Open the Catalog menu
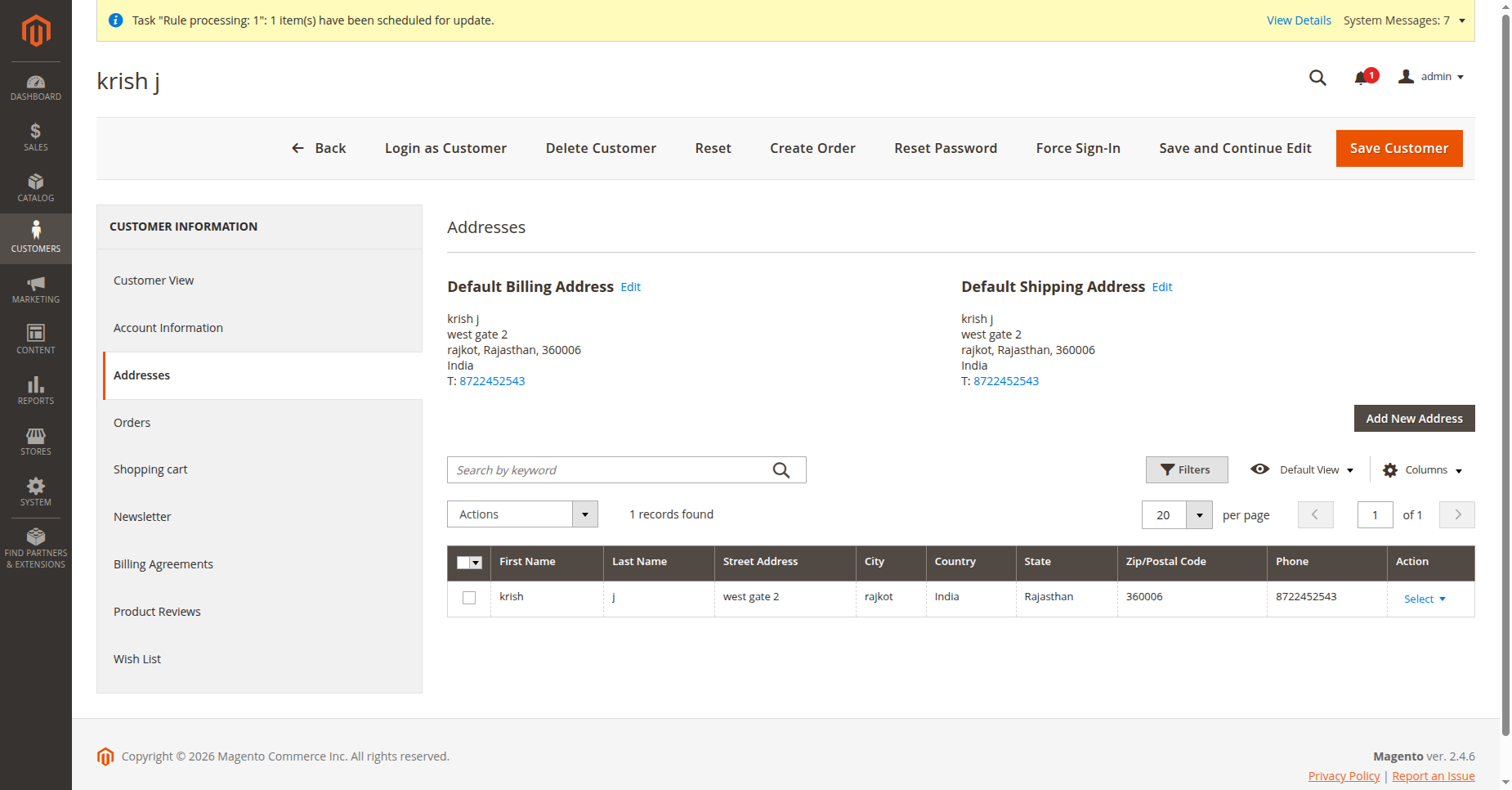1512x790 pixels. click(x=36, y=188)
